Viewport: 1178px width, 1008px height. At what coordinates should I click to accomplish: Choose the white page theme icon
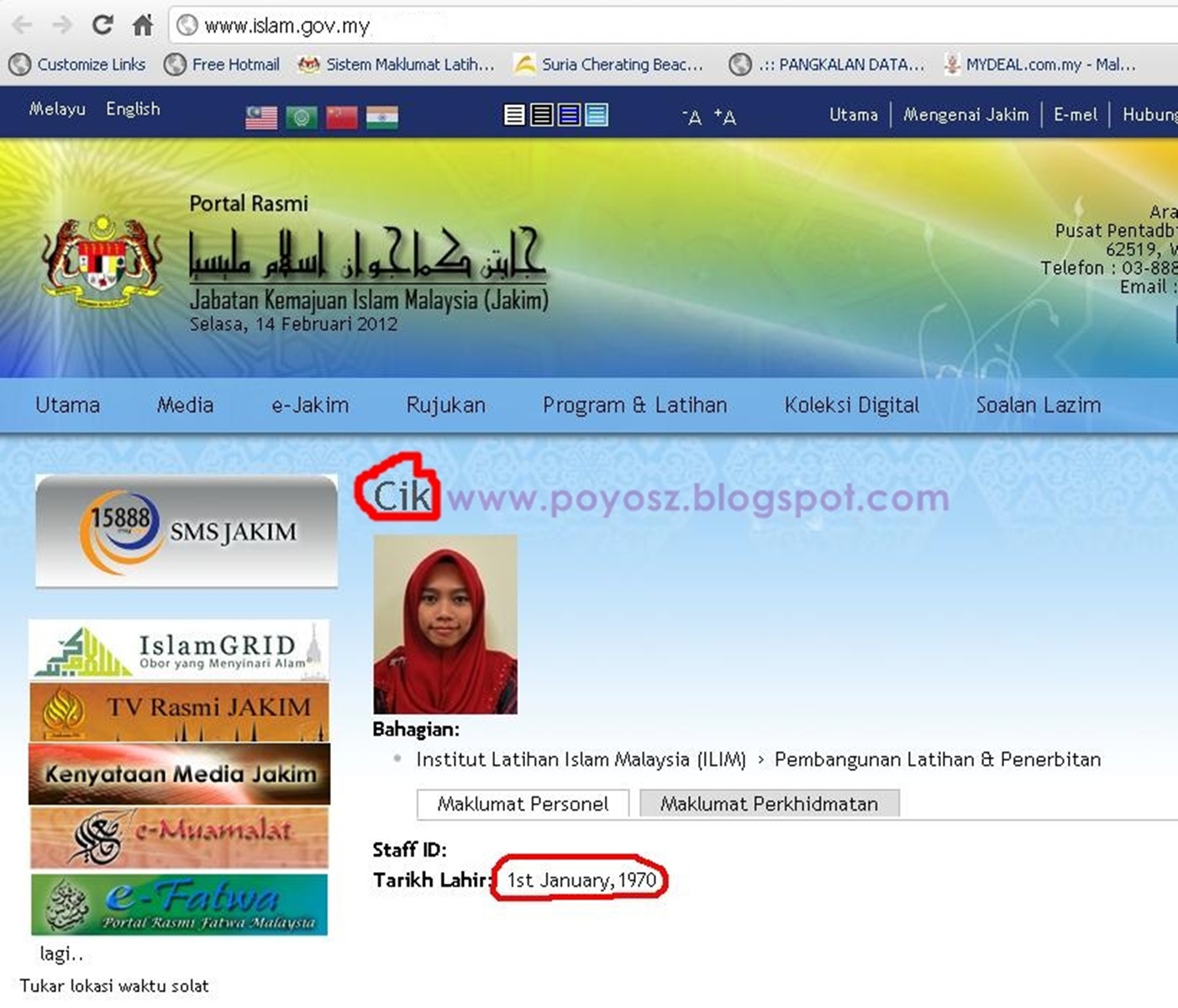click(514, 115)
